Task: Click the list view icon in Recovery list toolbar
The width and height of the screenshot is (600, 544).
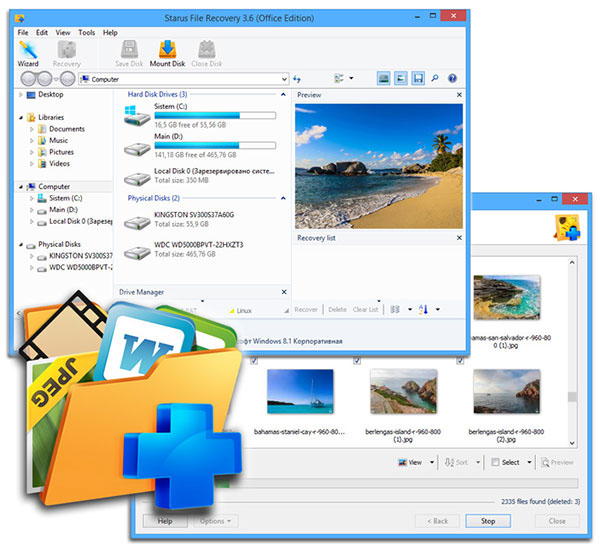Action: pos(395,309)
